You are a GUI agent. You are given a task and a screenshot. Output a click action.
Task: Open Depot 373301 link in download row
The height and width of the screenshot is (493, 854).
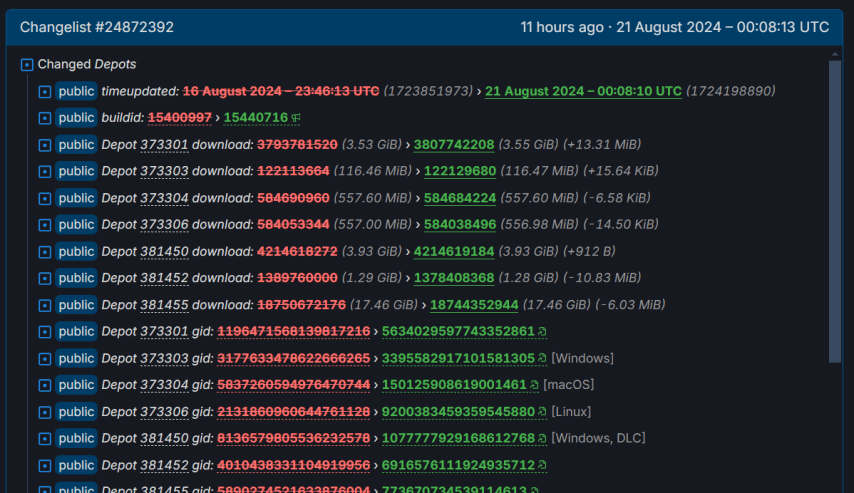[x=164, y=144]
